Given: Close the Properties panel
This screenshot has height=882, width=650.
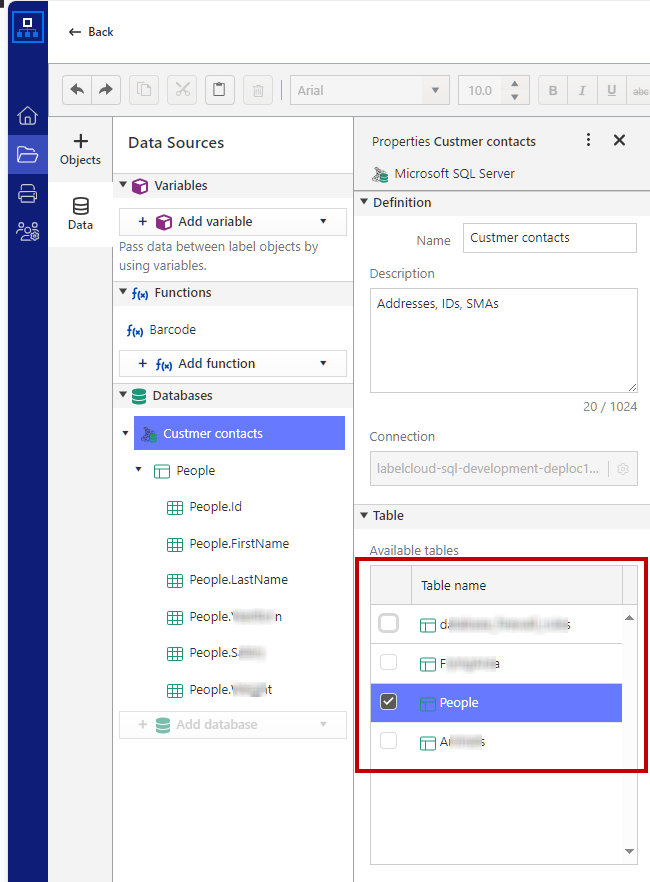Looking at the screenshot, I should [619, 140].
